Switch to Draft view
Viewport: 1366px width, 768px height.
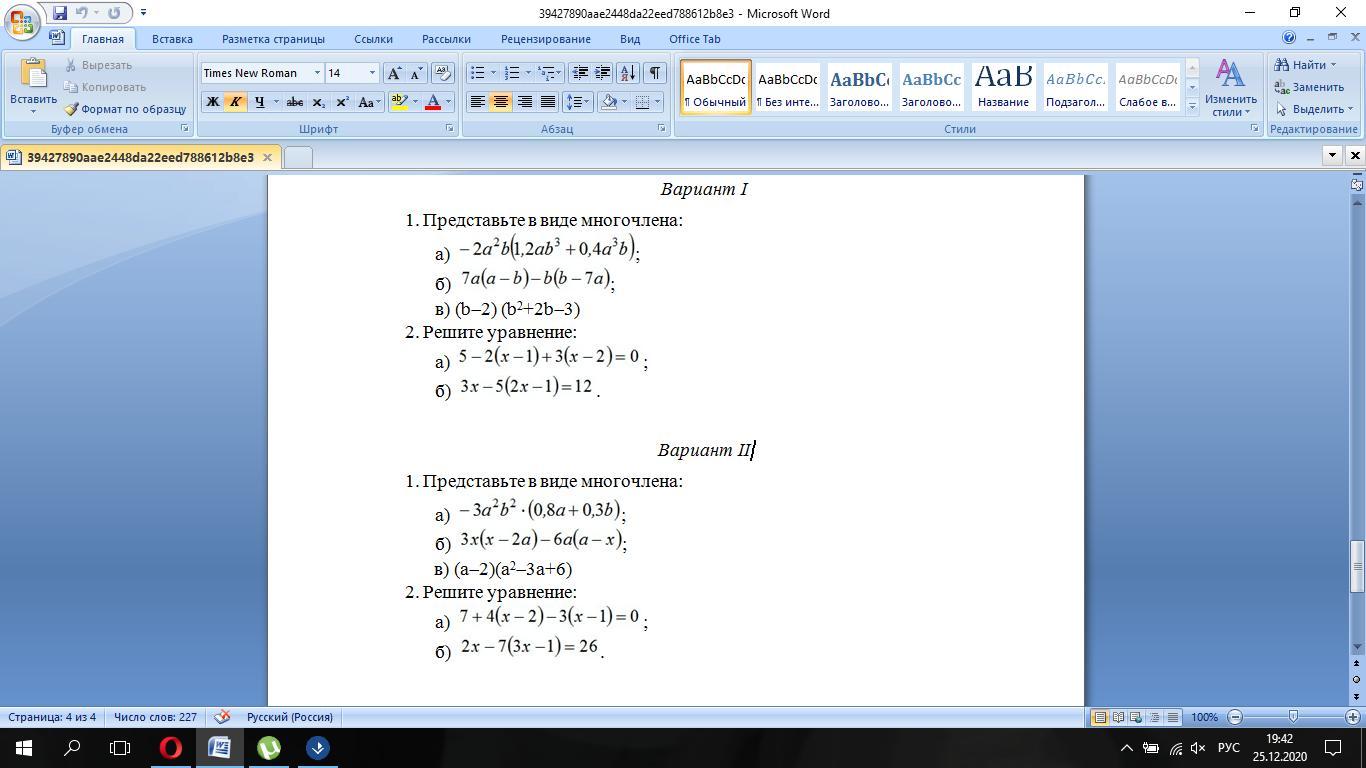[1172, 717]
